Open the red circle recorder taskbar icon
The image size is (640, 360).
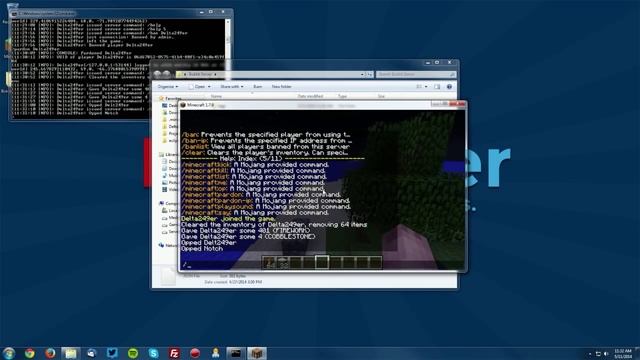195,353
